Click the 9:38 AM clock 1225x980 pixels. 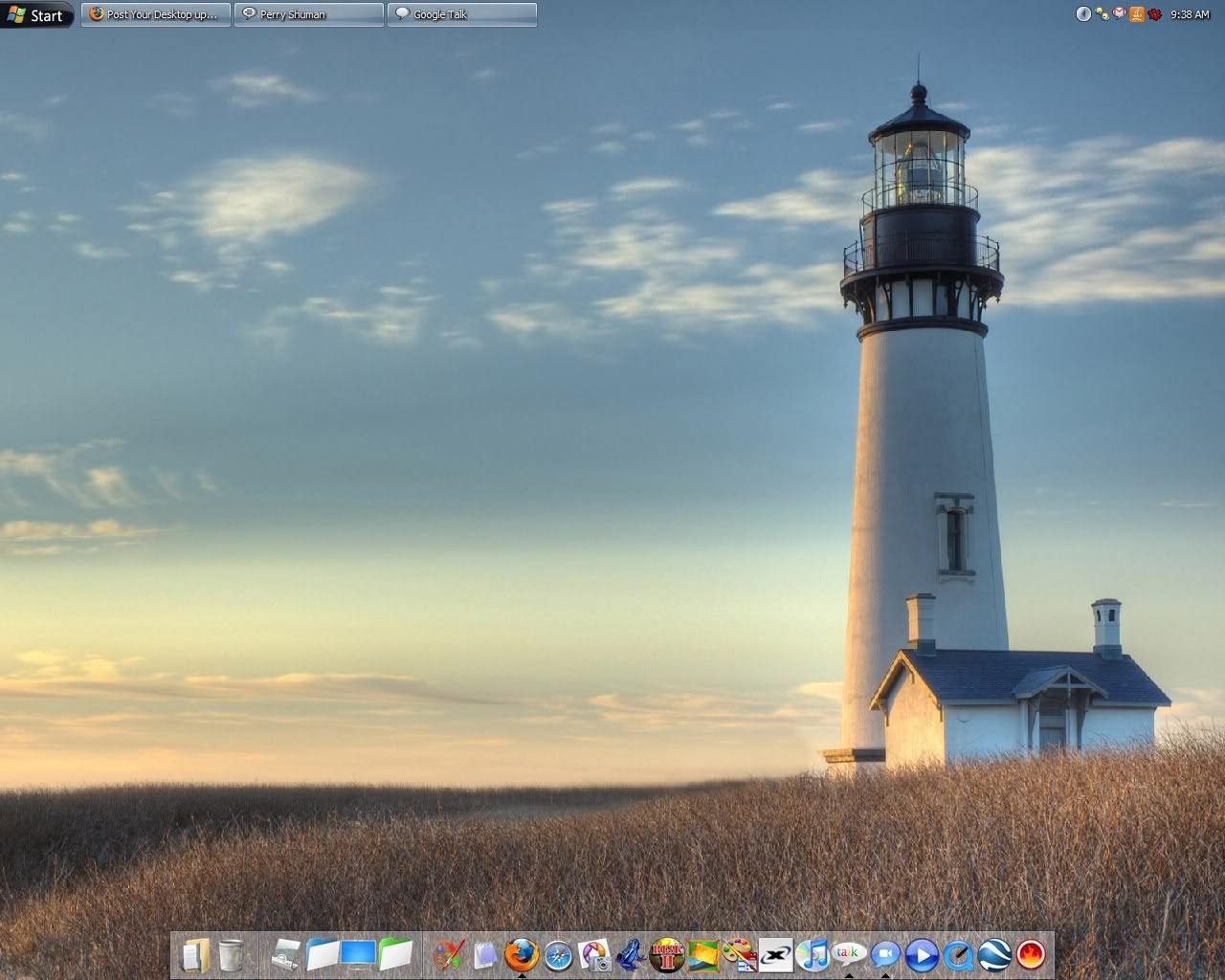[1190, 14]
